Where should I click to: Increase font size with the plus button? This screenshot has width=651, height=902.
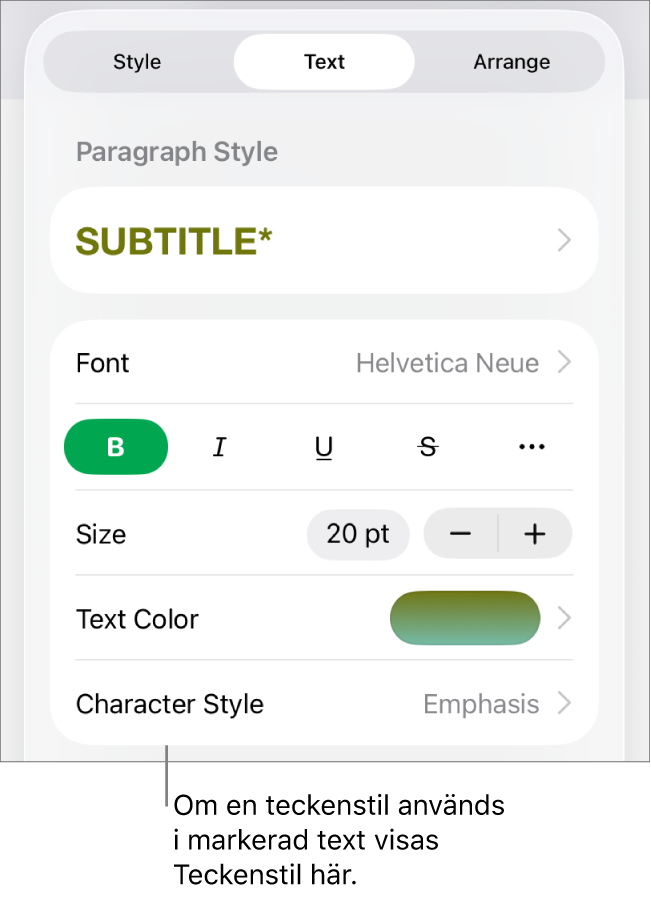(x=535, y=534)
